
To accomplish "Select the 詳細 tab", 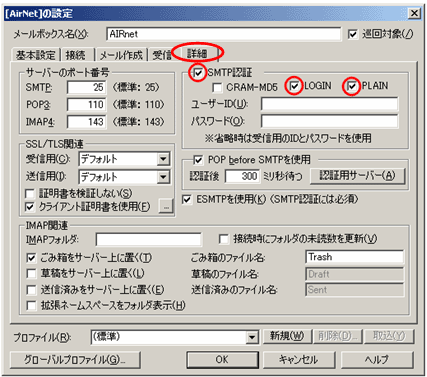I will coord(198,53).
